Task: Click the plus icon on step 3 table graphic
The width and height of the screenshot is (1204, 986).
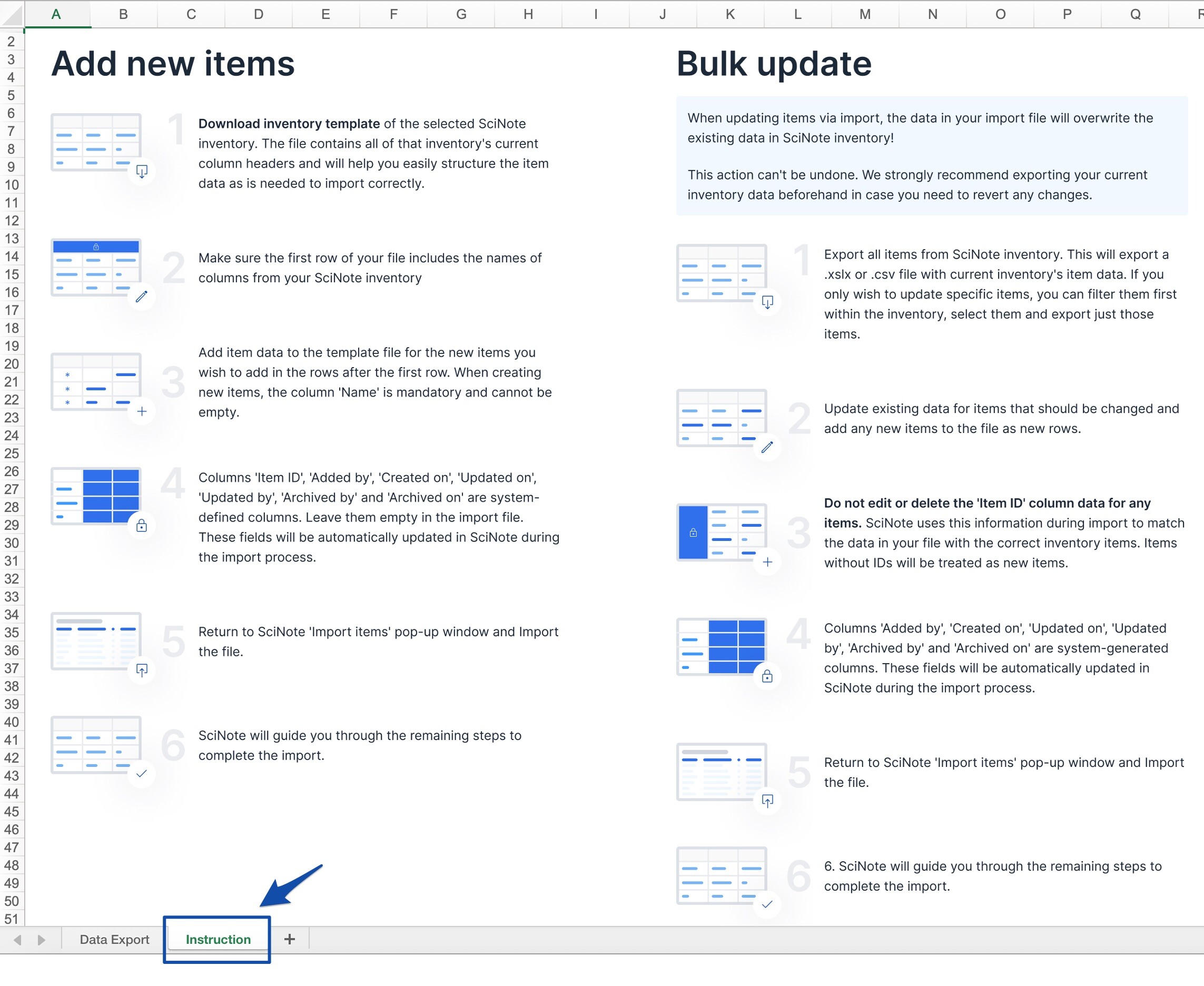Action: (141, 411)
